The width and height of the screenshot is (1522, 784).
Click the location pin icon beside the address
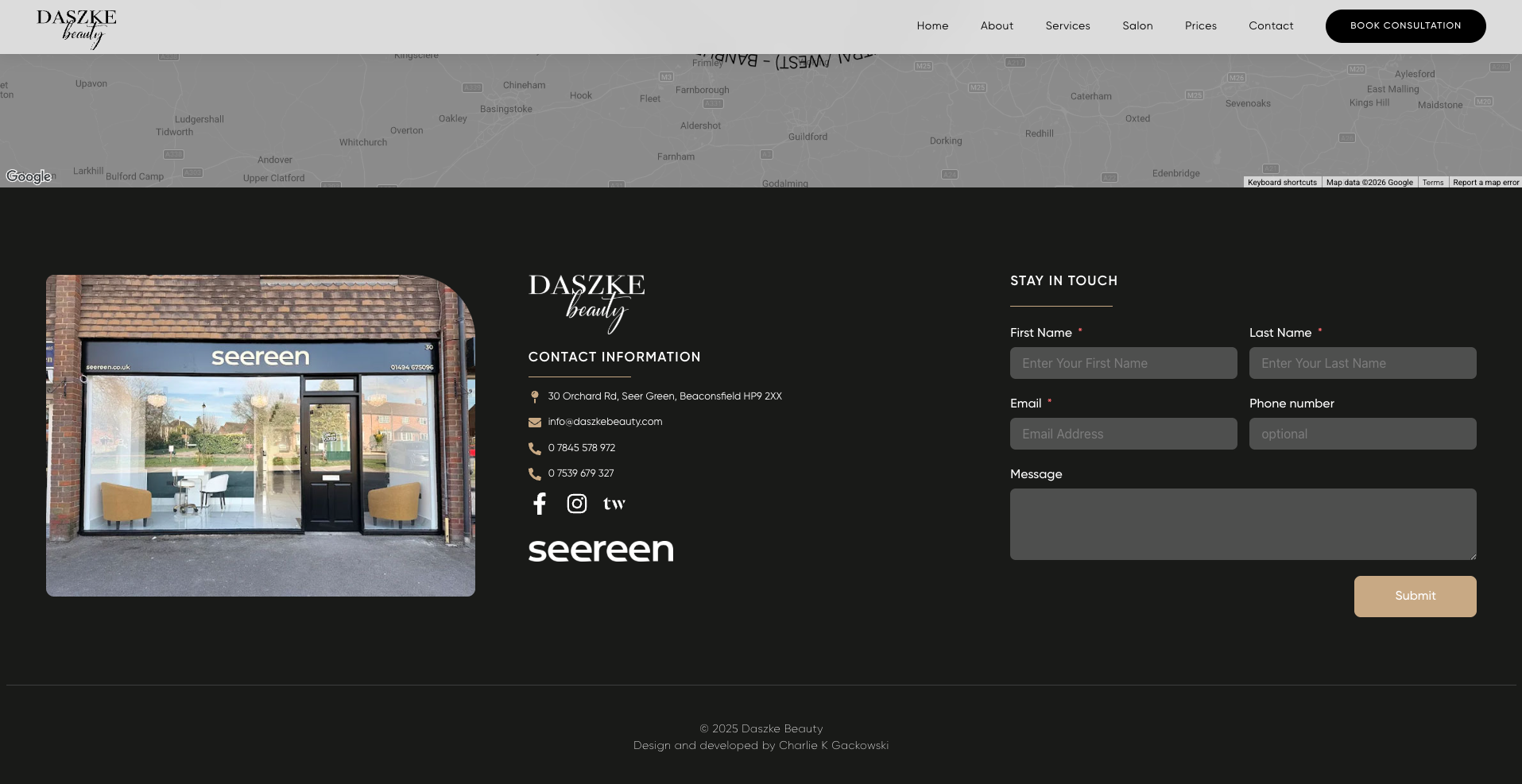tap(535, 396)
